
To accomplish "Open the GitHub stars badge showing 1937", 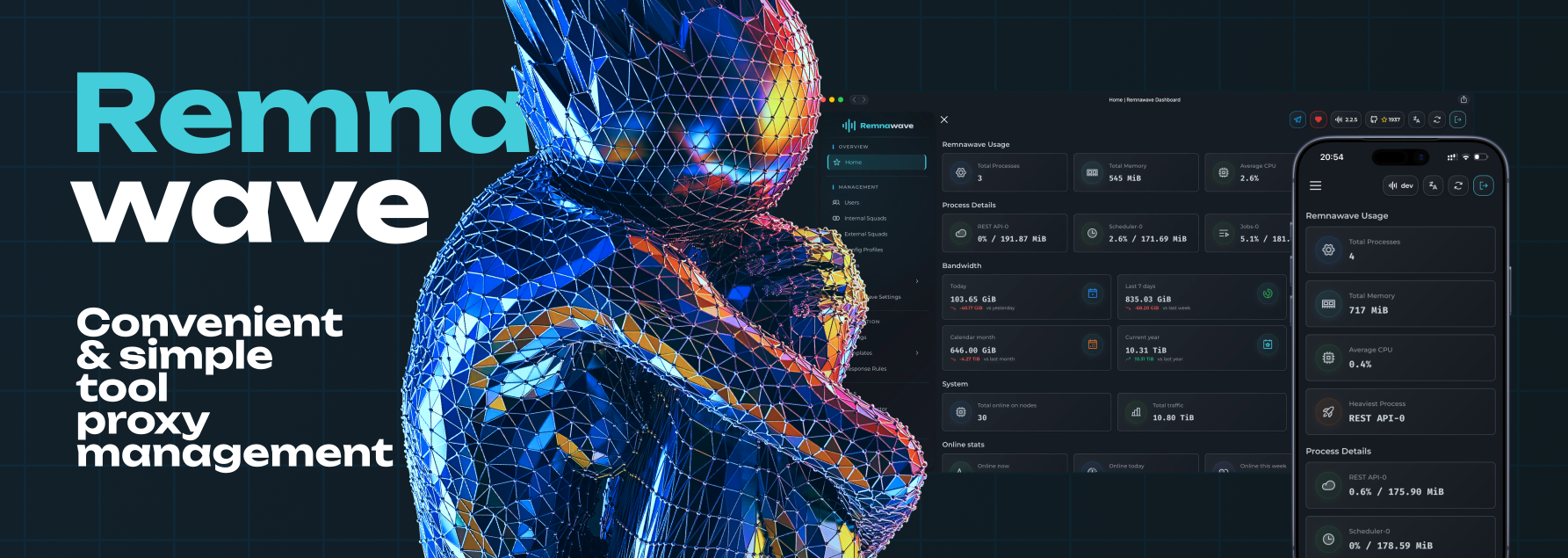I will [x=1385, y=120].
